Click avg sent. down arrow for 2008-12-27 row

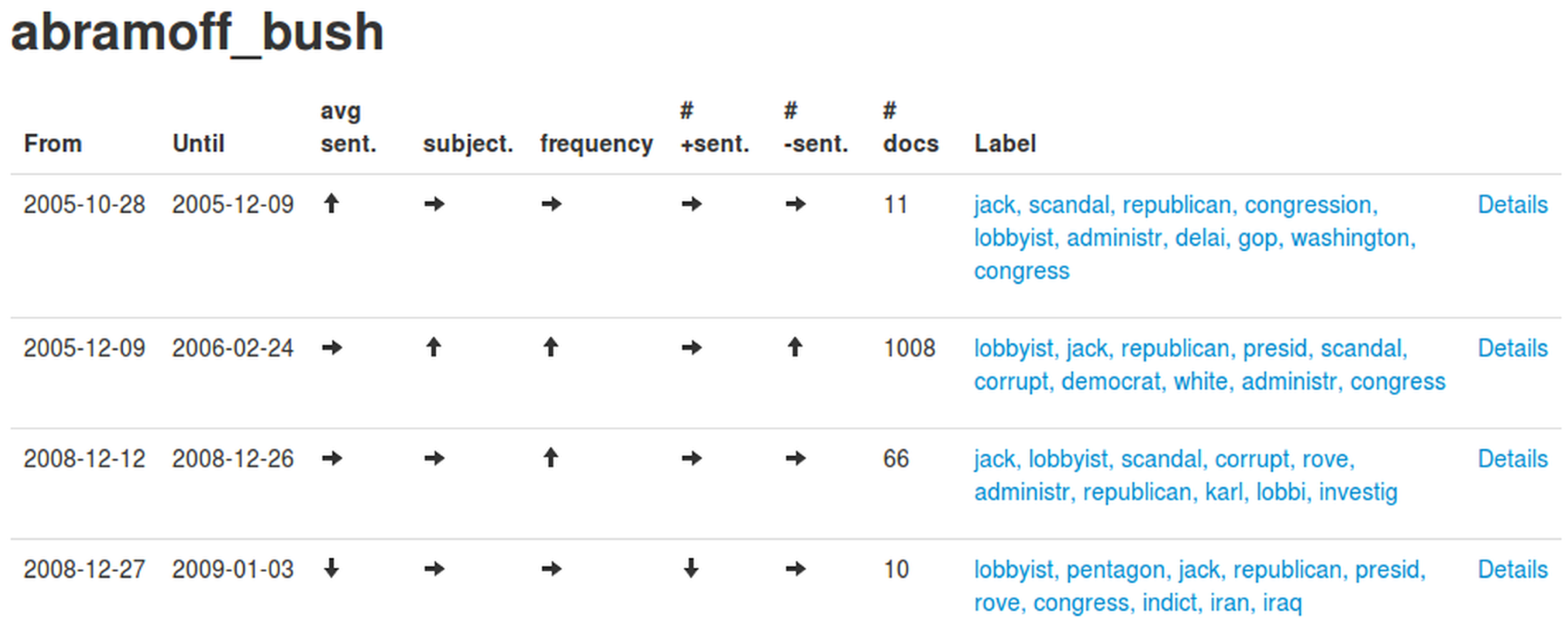pos(331,569)
